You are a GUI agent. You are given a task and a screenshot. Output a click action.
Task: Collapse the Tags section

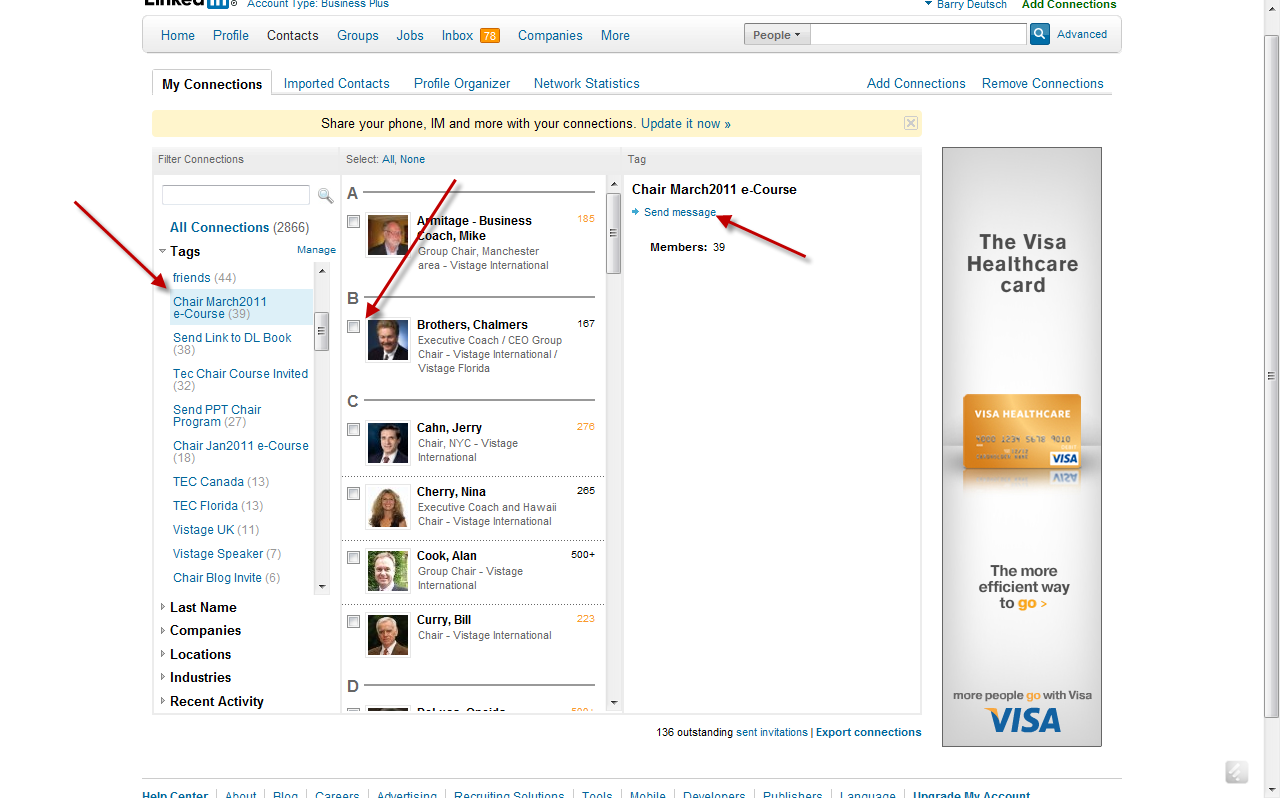[x=163, y=252]
